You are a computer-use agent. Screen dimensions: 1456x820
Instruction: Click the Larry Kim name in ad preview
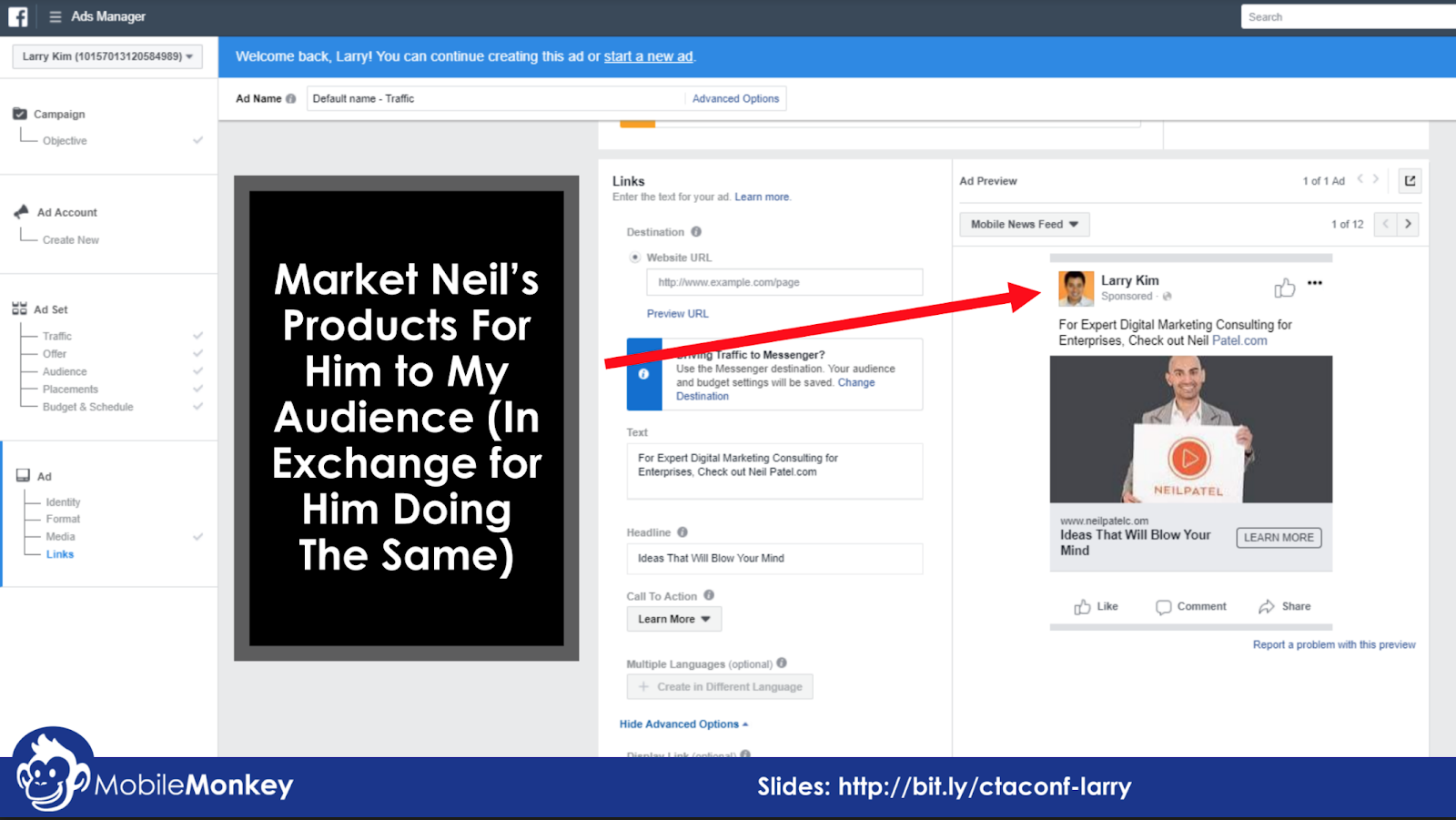pyautogui.click(x=1129, y=280)
